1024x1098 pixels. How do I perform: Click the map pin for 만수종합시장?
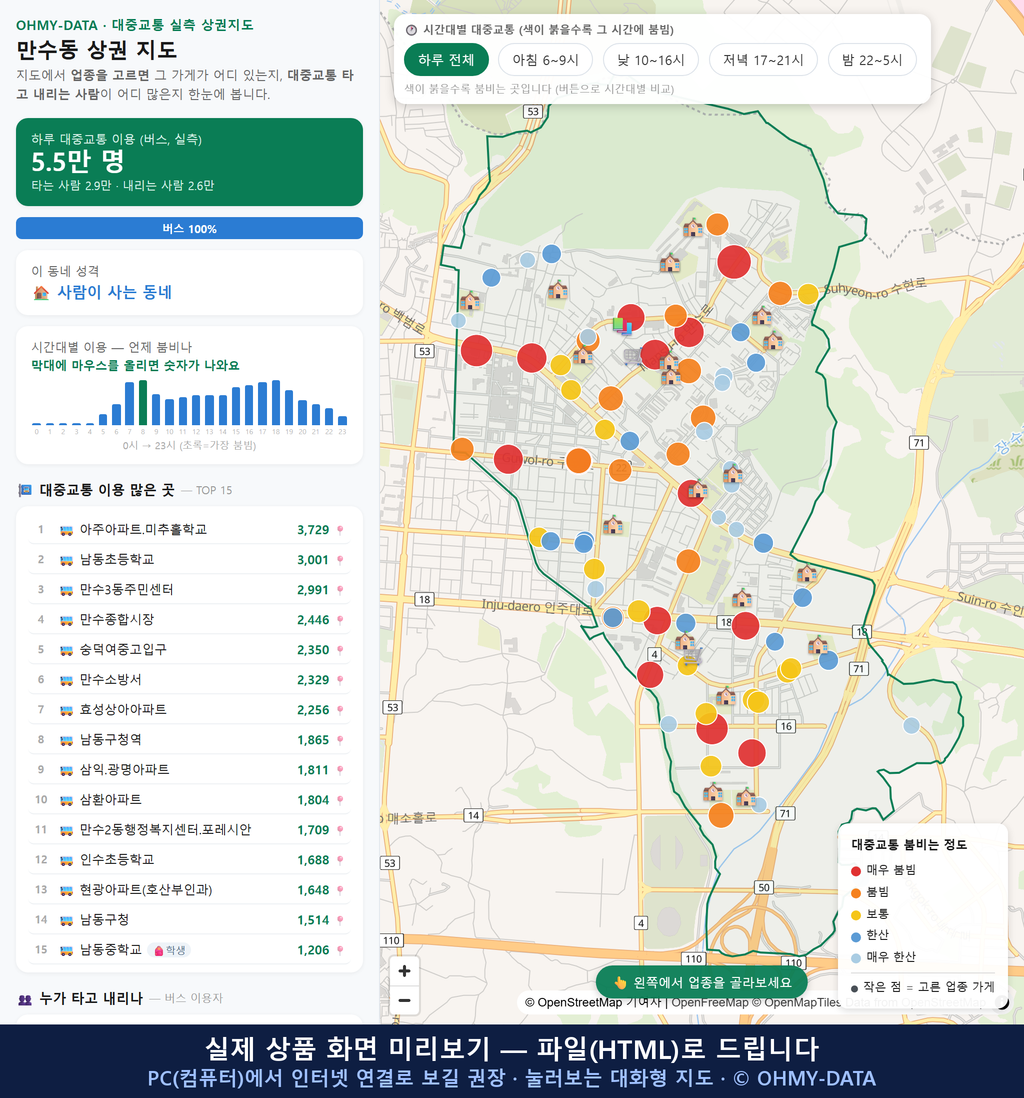340,620
